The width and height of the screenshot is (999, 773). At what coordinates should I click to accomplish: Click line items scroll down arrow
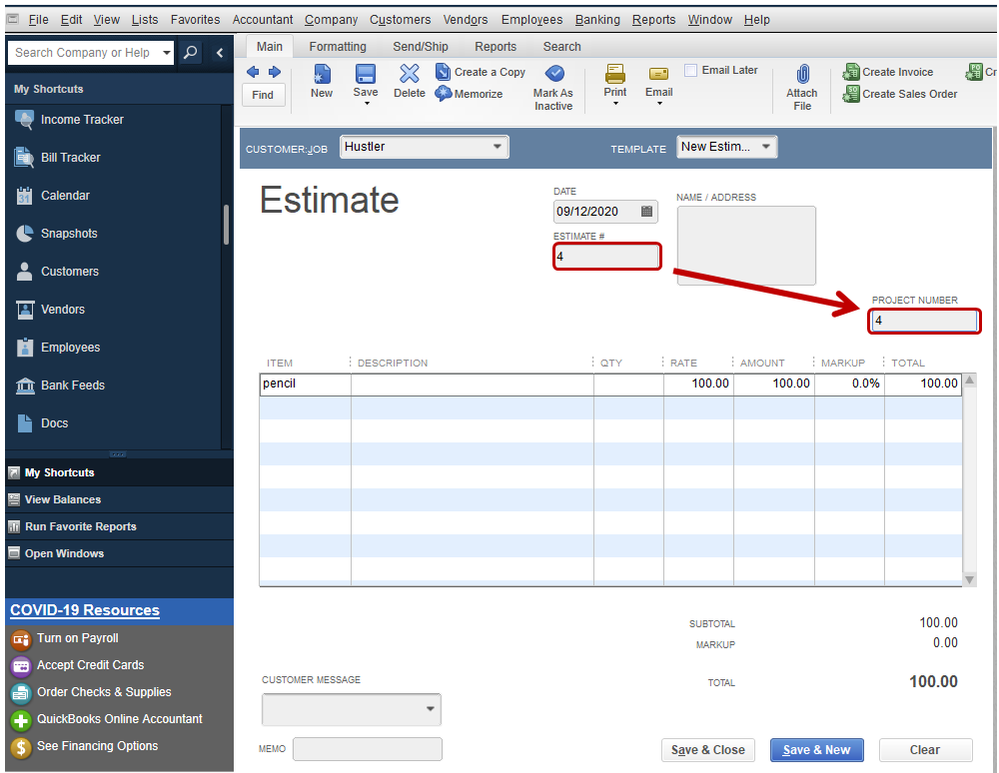point(970,580)
